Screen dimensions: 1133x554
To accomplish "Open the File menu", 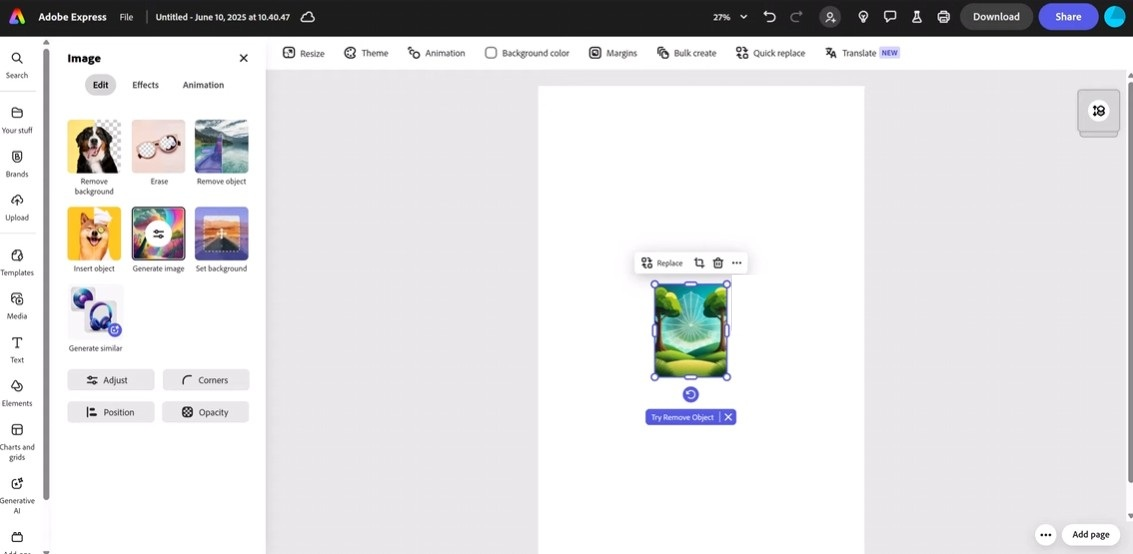I will click(x=126, y=17).
